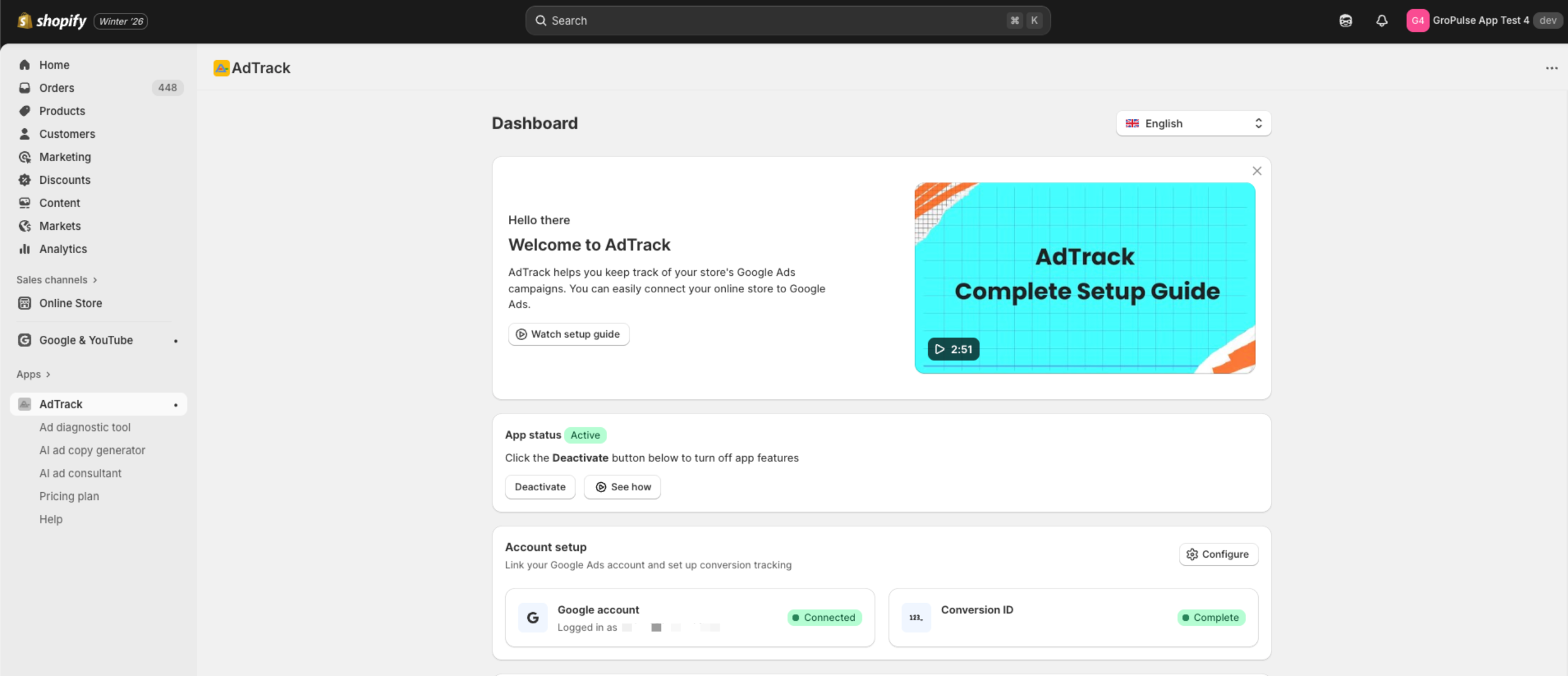Screen dimensions: 1568x676
Task: Click the Customers icon
Action: point(24,134)
